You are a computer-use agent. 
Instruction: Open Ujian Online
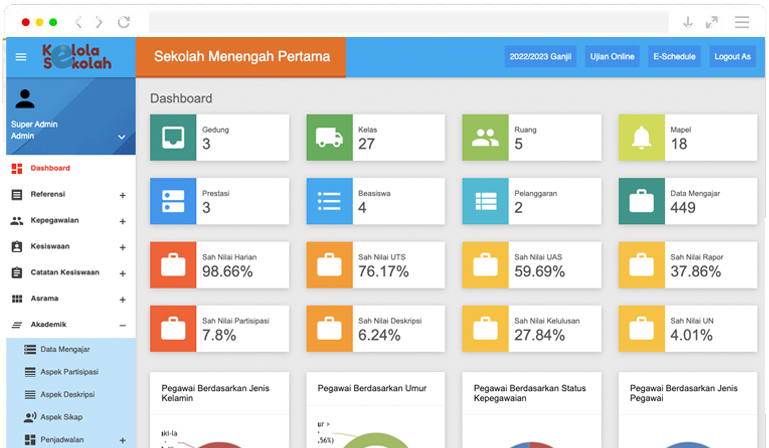[x=612, y=56]
